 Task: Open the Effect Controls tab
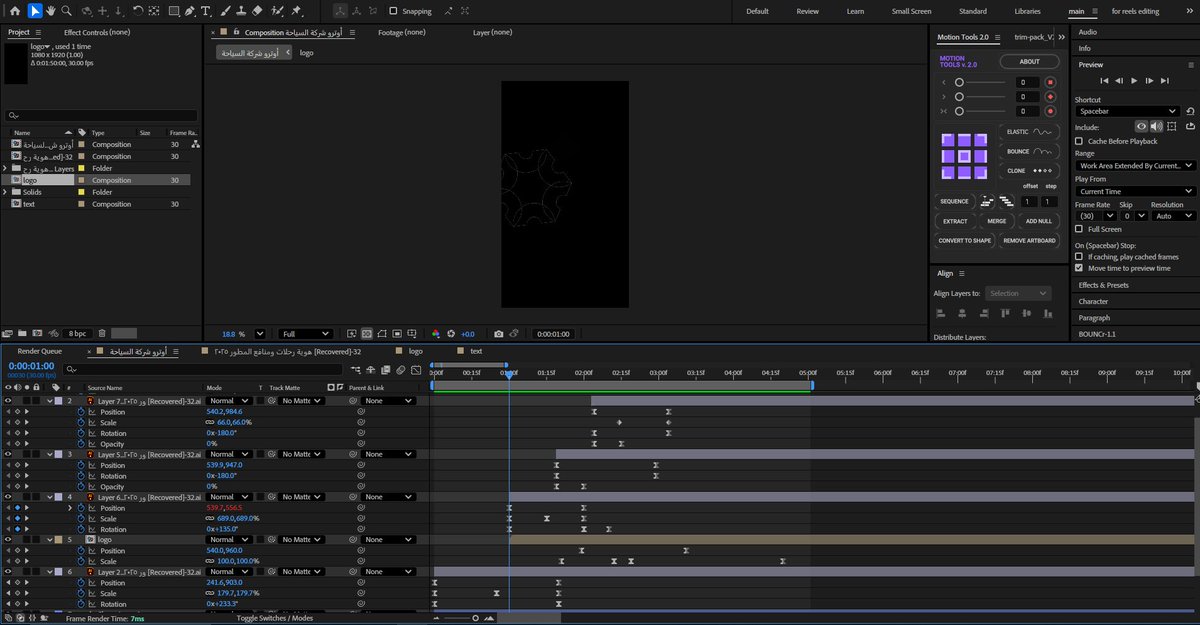97,32
